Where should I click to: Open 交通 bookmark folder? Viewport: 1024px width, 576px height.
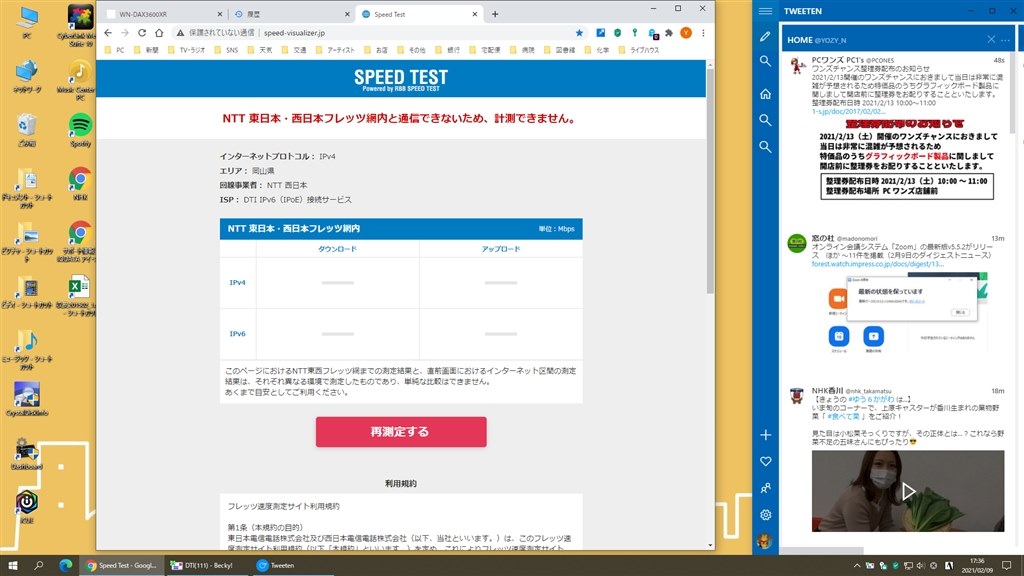(x=294, y=50)
